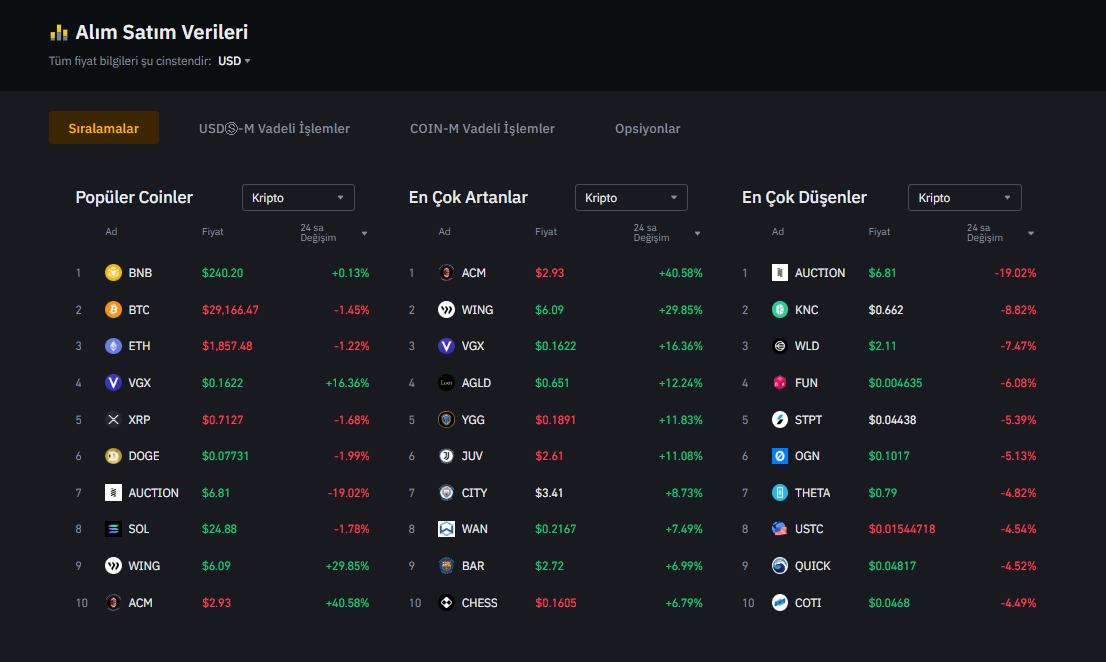Image resolution: width=1106 pixels, height=662 pixels.
Task: Open the USD currency dropdown
Action: point(234,61)
